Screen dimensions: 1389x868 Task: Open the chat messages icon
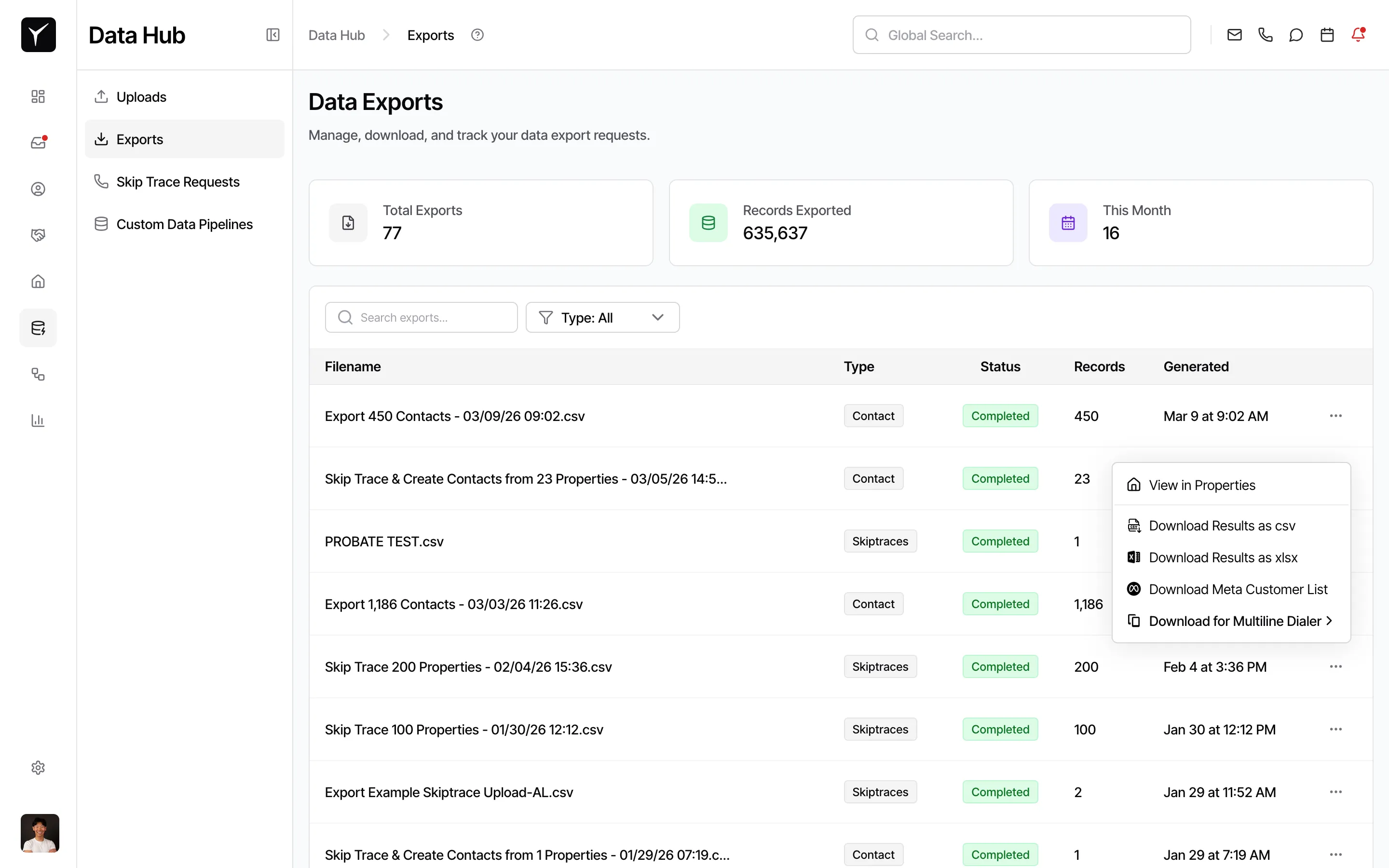(x=1296, y=34)
